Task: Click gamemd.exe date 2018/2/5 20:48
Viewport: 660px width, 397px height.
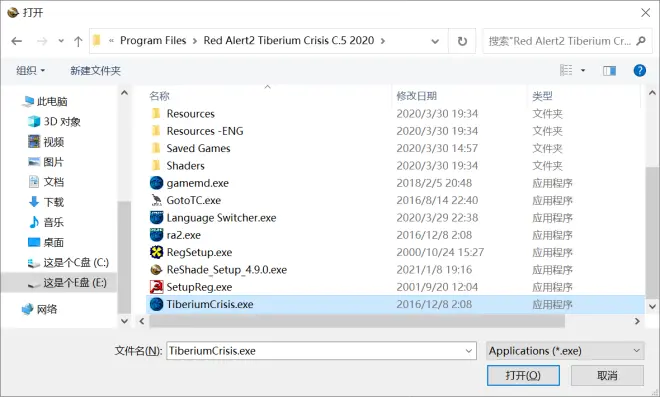Action: [434, 183]
